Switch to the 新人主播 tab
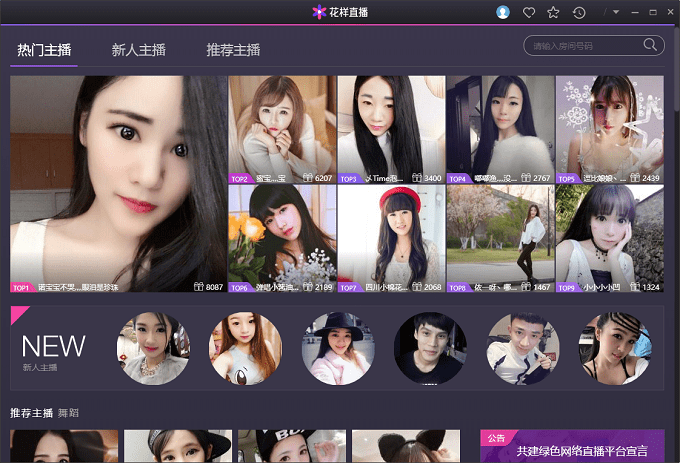 [139, 50]
